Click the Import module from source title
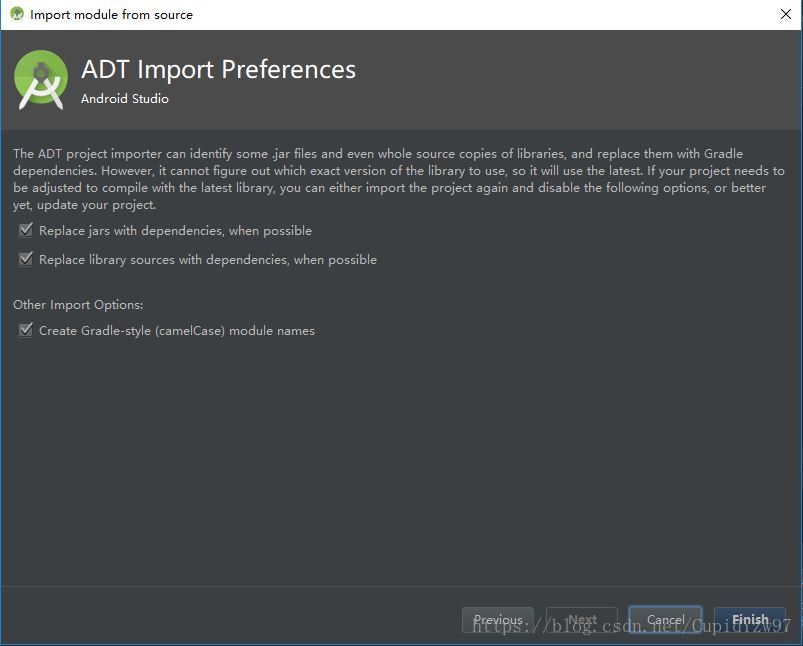This screenshot has height=646, width=803. (111, 15)
